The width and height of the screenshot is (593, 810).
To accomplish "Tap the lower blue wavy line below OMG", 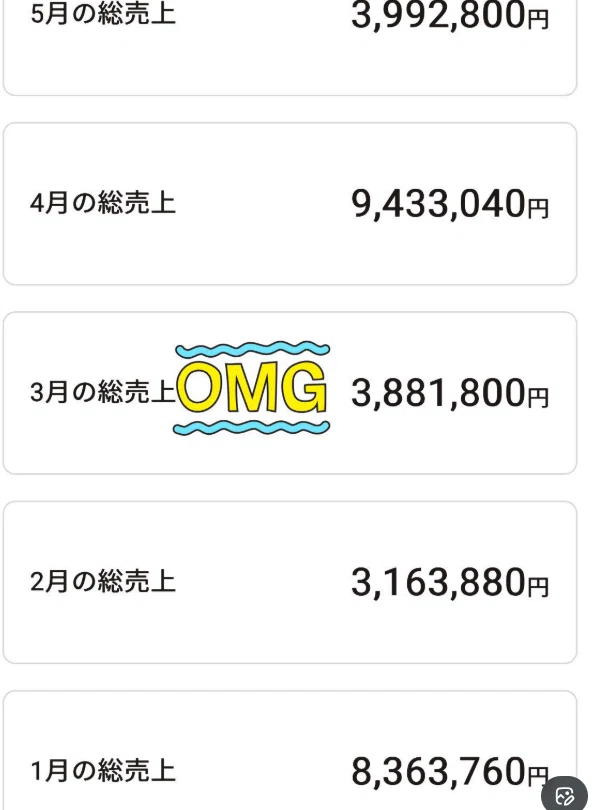I will coord(252,427).
